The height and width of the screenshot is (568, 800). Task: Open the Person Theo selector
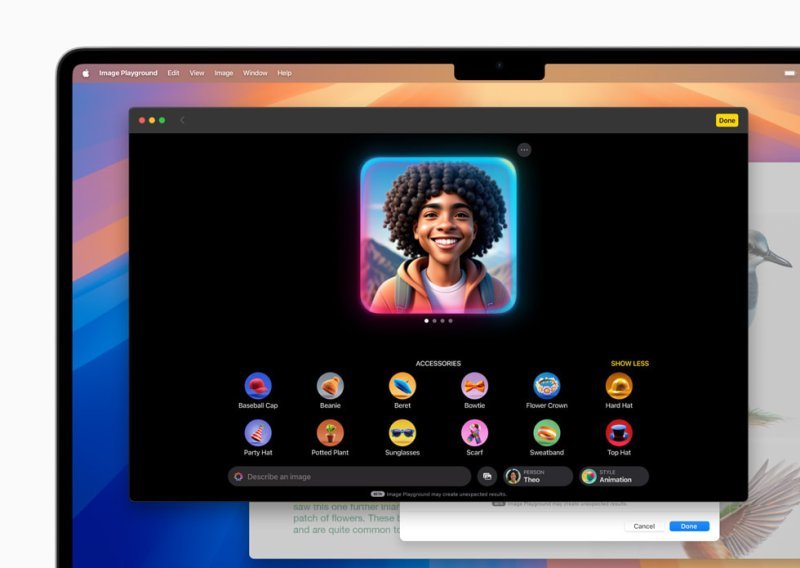tap(538, 476)
